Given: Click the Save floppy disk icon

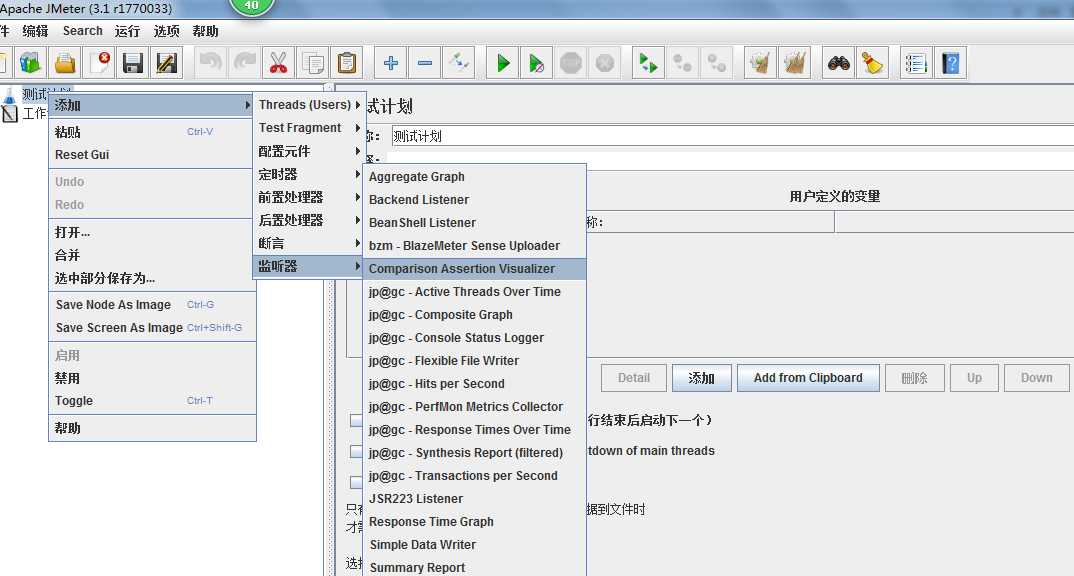Looking at the screenshot, I should (132, 63).
